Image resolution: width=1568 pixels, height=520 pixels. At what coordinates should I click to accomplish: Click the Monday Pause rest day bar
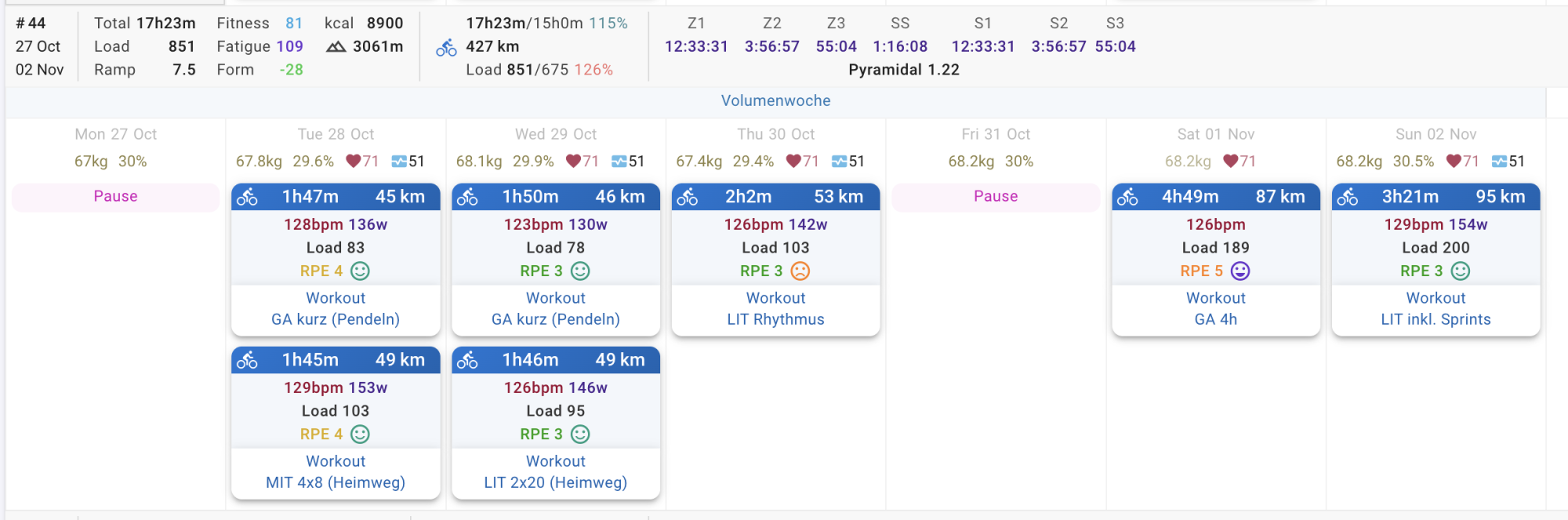click(115, 196)
